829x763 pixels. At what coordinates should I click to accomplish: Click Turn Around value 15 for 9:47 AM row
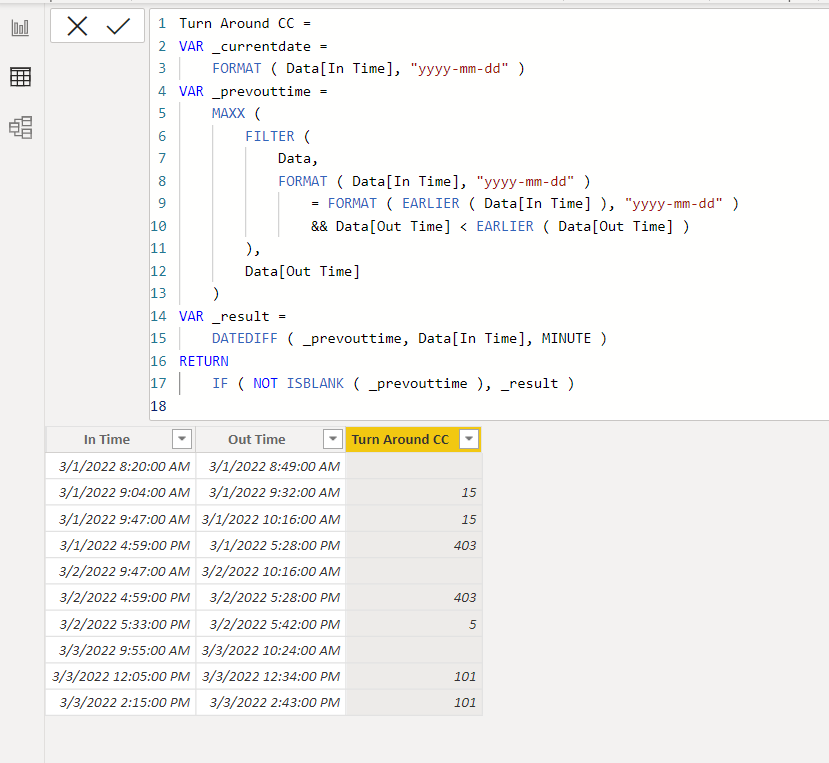tap(413, 519)
